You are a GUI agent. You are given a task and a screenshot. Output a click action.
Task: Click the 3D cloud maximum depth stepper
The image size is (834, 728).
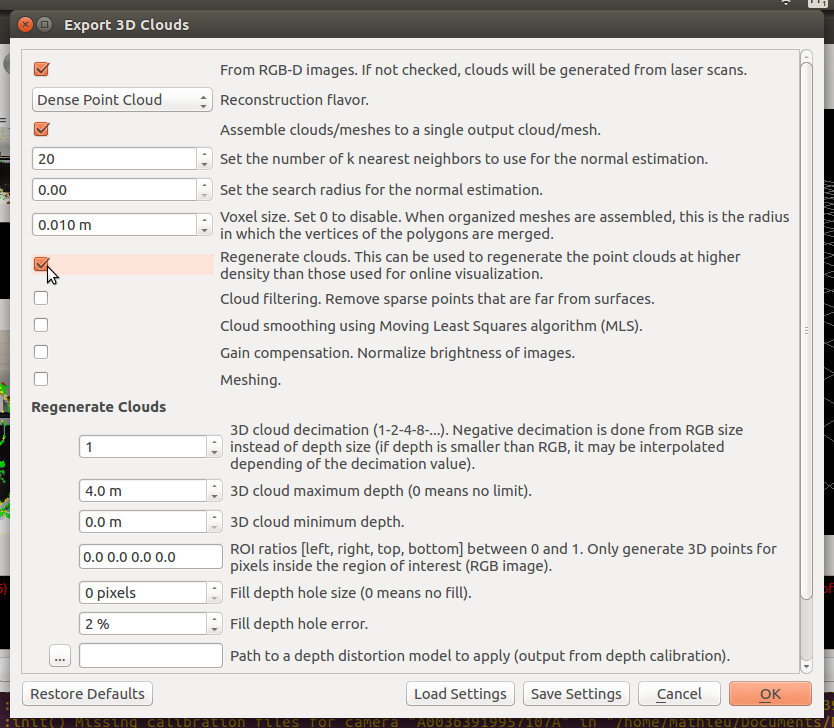(x=214, y=491)
